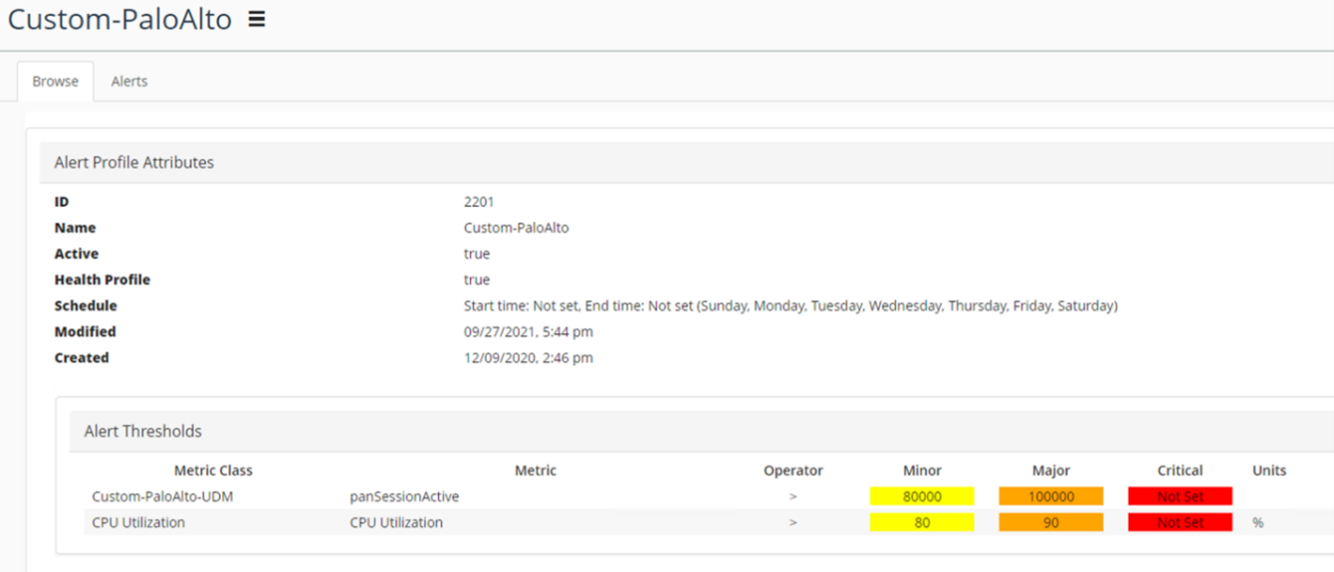Viewport: 1334px width, 572px height.
Task: Click the CPU Utilization metric class cell
Action: pos(138,522)
